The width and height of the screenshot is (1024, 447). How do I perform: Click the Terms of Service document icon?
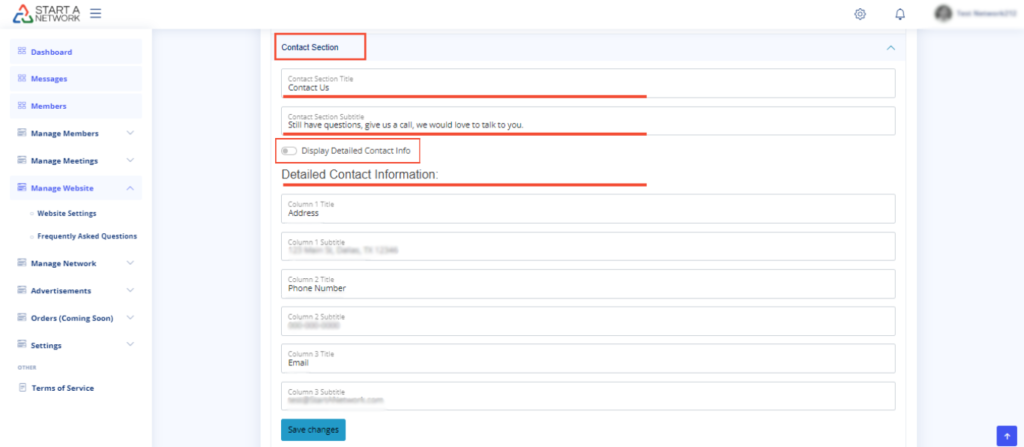tap(22, 387)
